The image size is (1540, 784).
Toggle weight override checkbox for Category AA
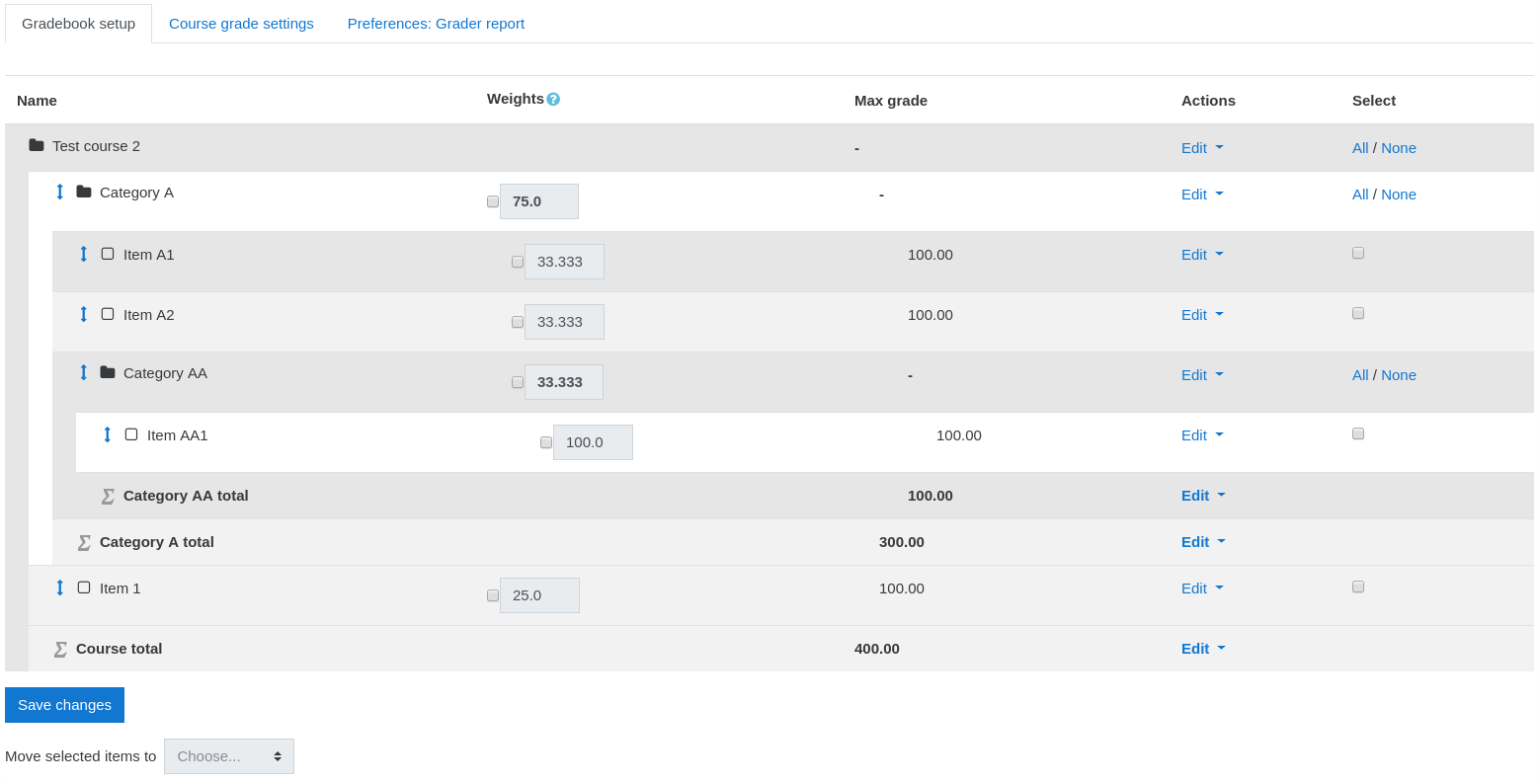point(518,382)
